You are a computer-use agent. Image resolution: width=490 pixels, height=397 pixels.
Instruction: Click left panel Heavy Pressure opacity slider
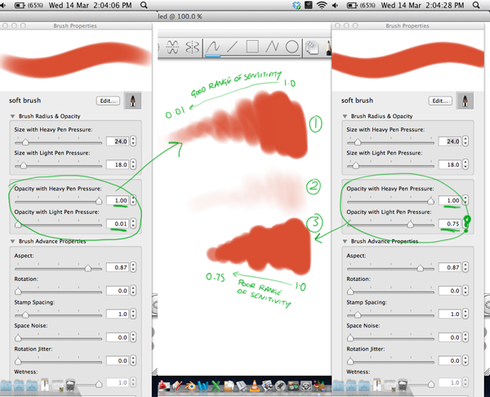tap(58, 201)
